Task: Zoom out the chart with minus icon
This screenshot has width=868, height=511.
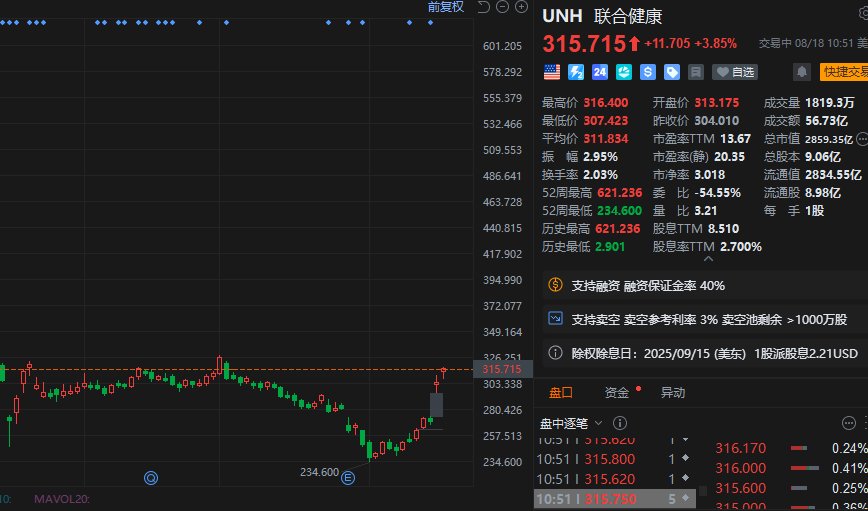Action: coord(502,7)
